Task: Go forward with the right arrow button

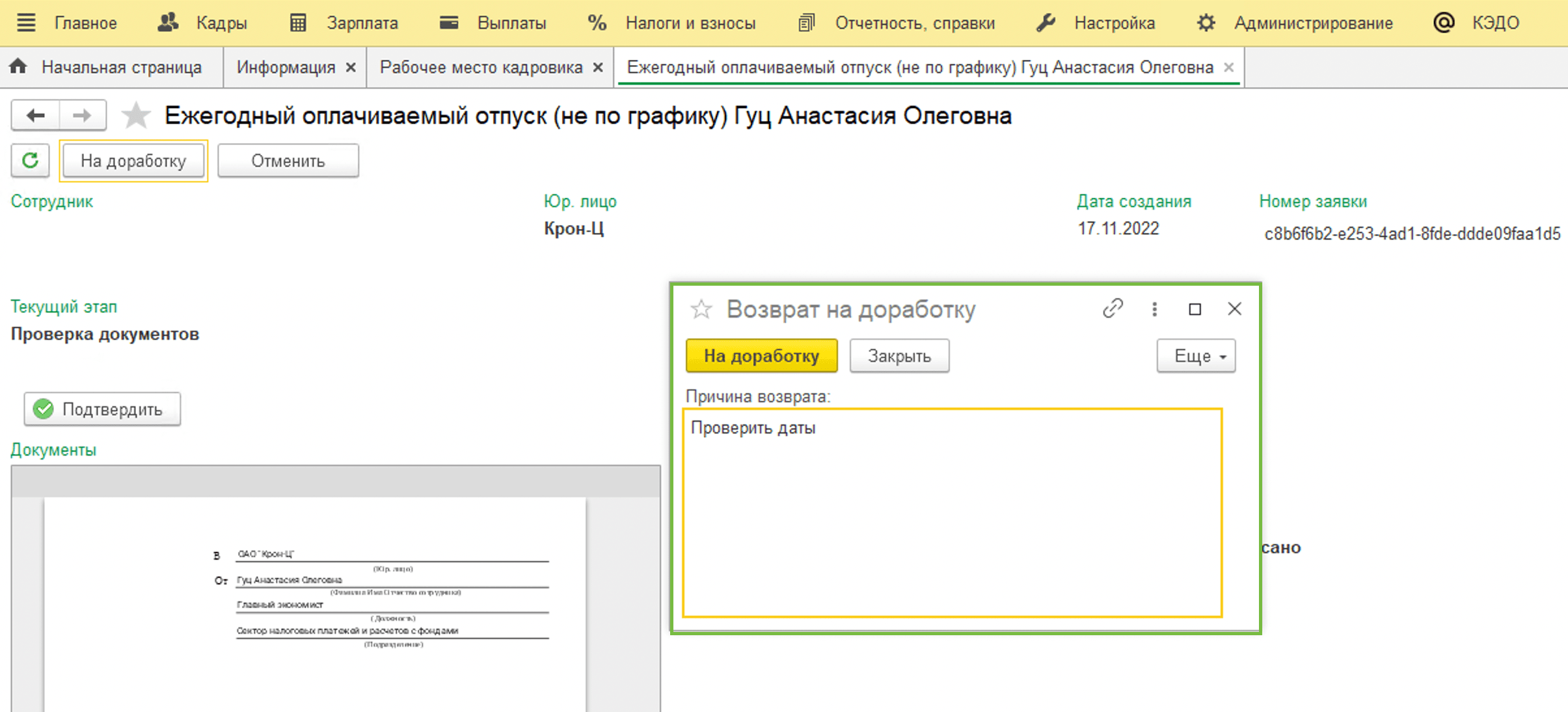Action: pos(83,116)
